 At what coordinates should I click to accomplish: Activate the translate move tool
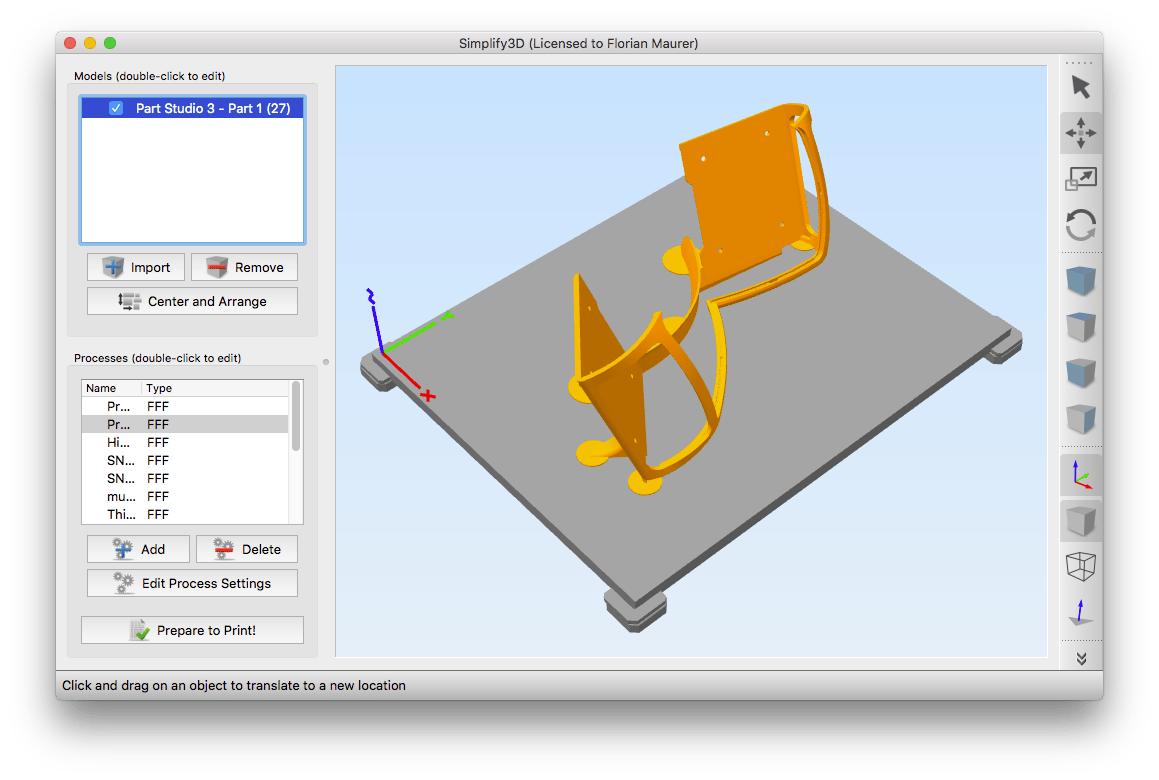1081,133
